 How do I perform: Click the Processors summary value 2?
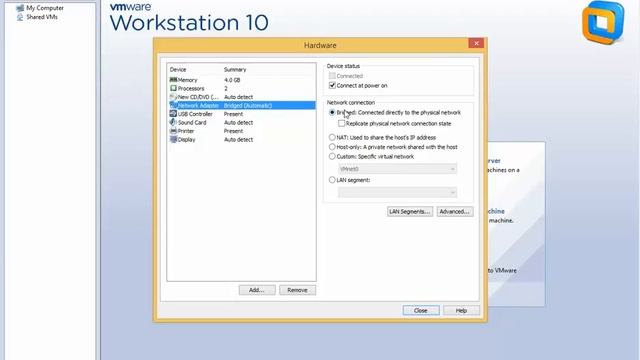coord(226,88)
